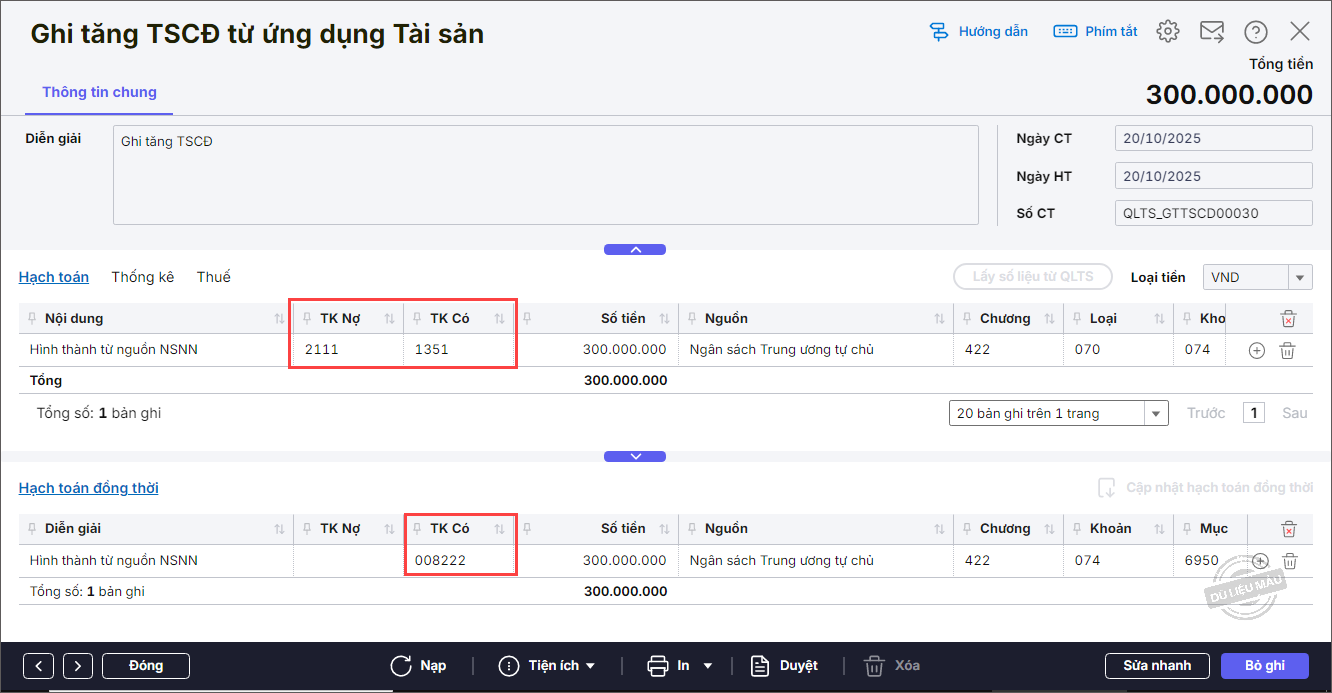Image resolution: width=1332 pixels, height=693 pixels.
Task: Sort by Khoản column arrows
Action: [1159, 529]
